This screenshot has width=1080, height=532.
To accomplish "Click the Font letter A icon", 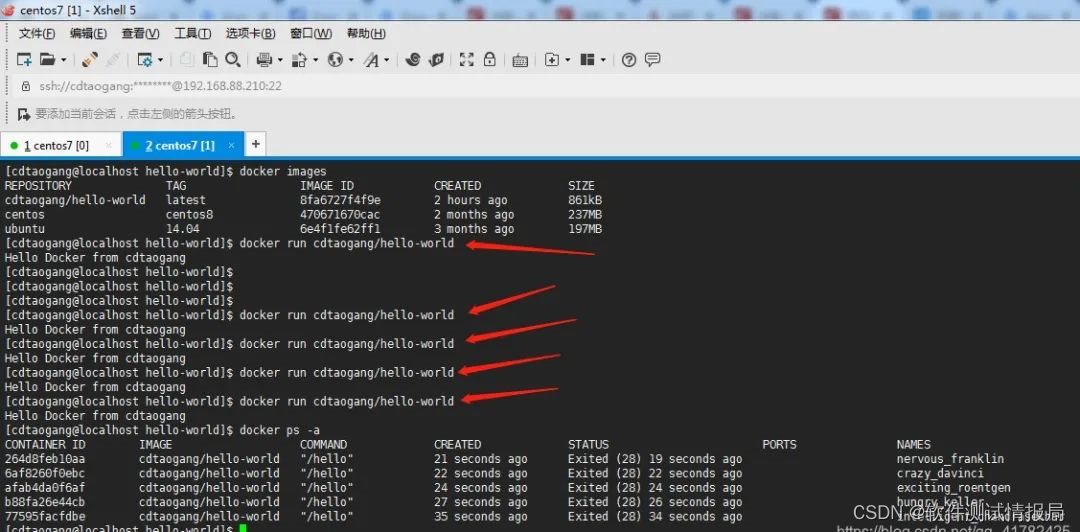I will point(371,60).
